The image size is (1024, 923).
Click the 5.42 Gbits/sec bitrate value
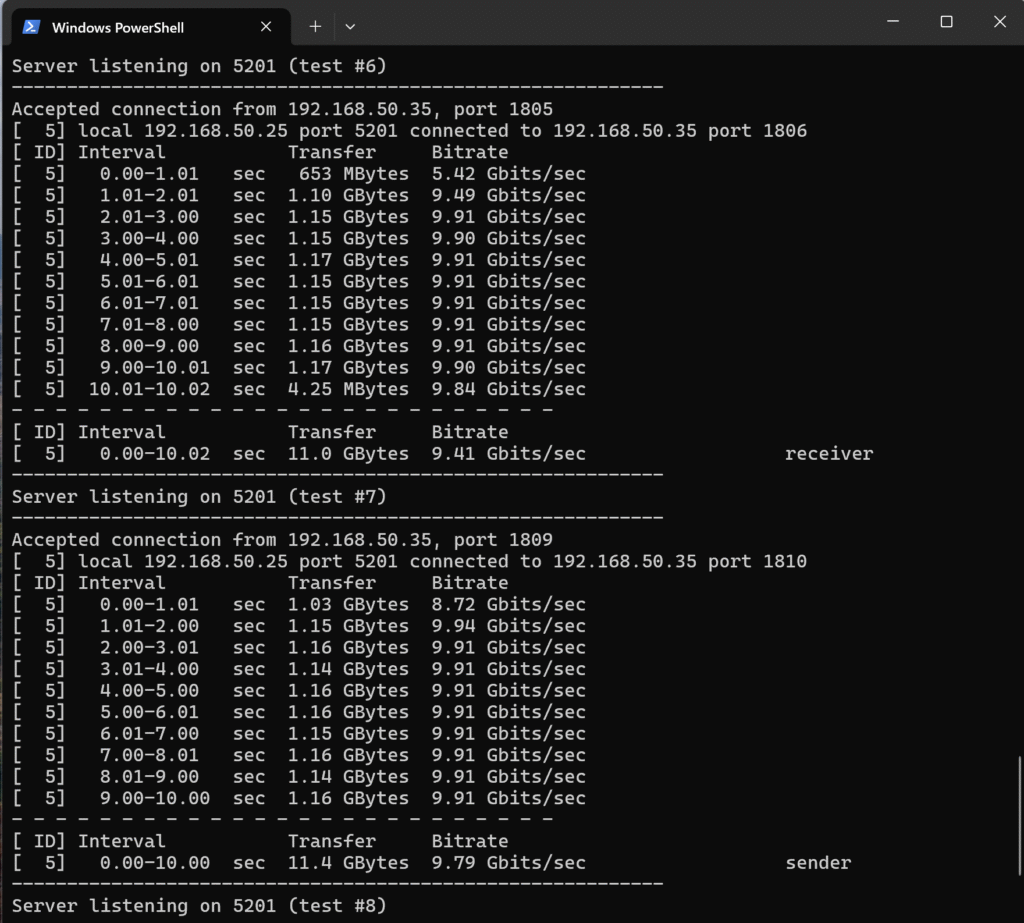point(508,174)
